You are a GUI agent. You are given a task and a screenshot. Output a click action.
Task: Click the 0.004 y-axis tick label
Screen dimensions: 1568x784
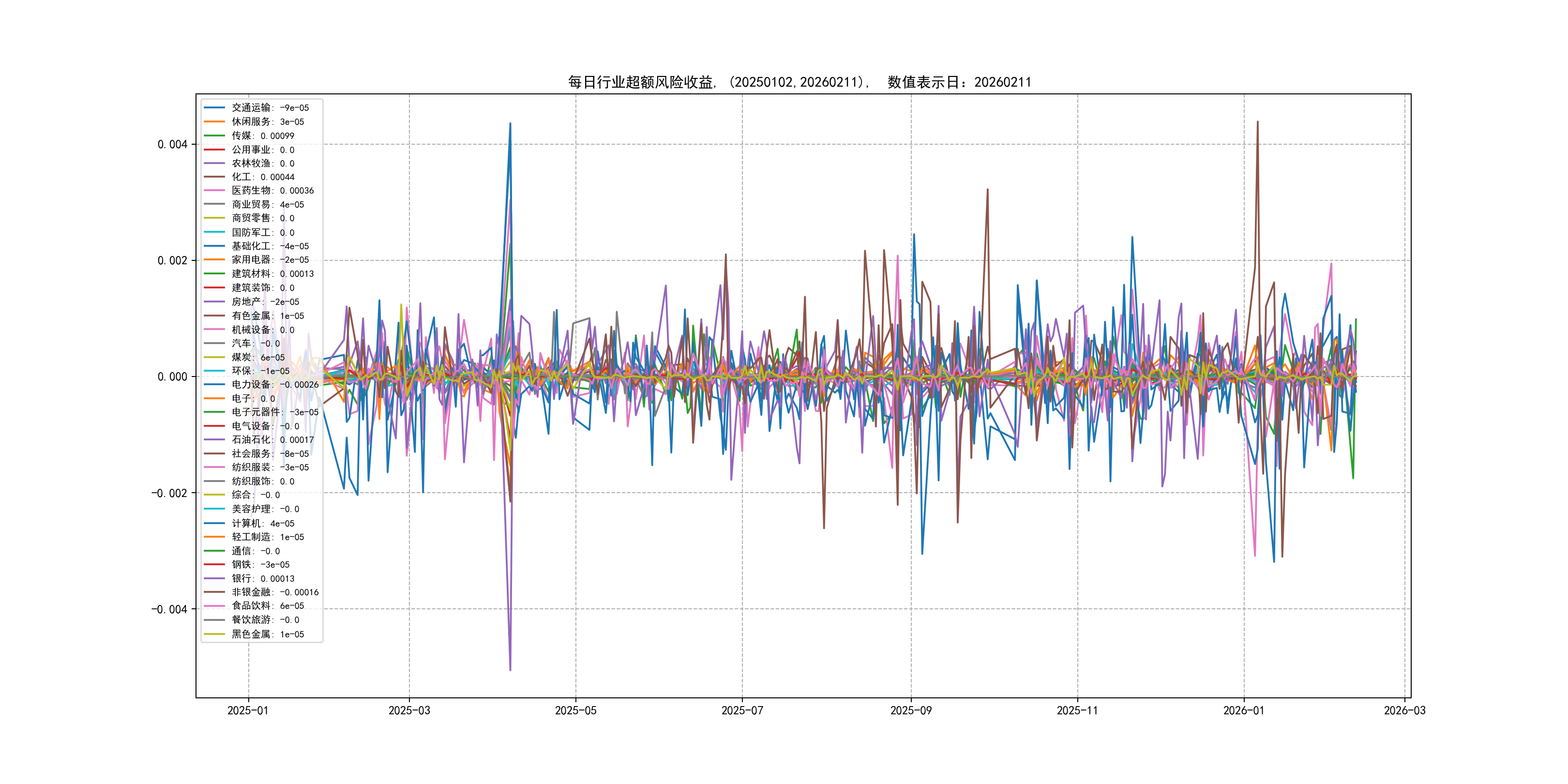point(172,144)
